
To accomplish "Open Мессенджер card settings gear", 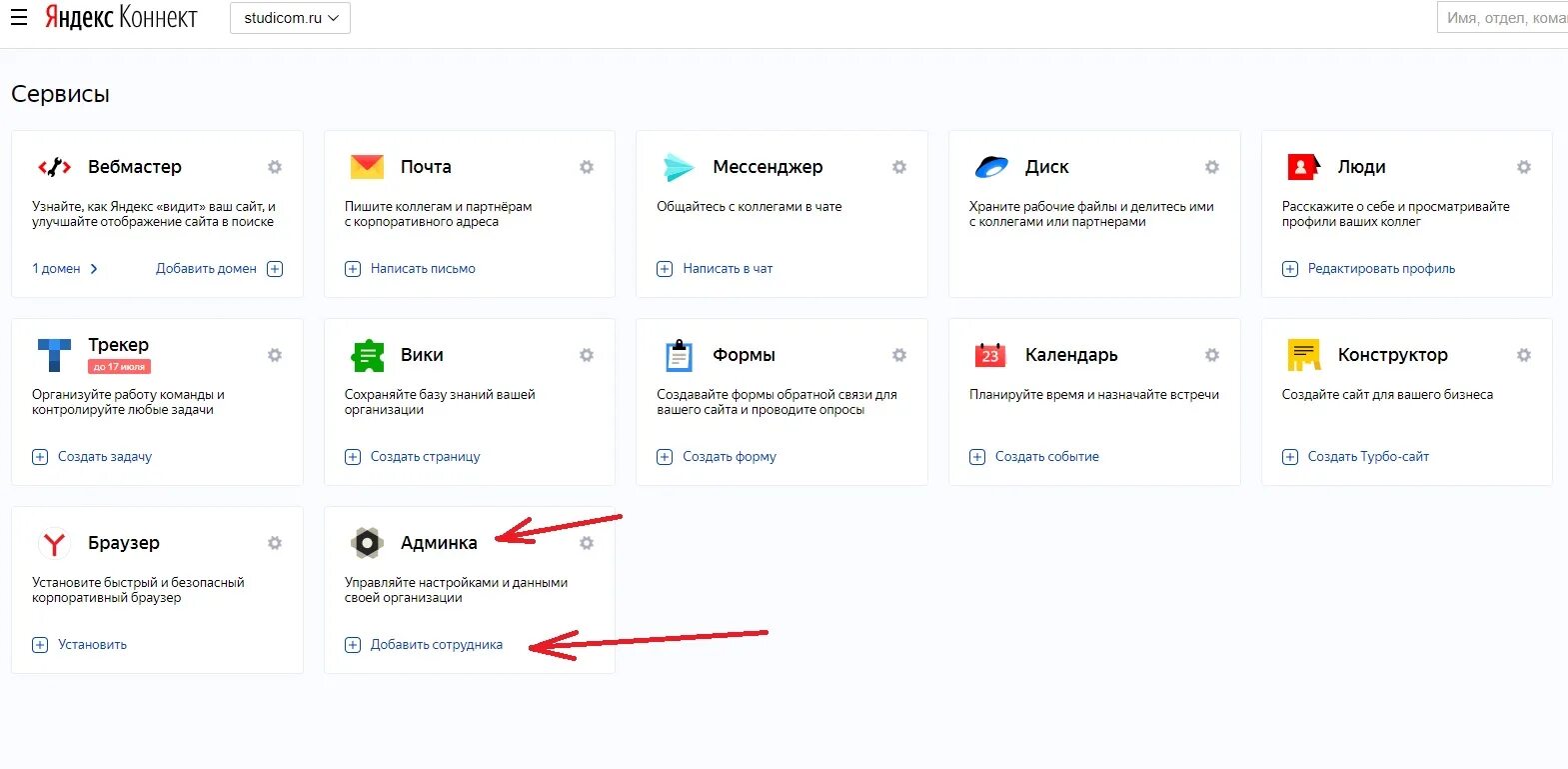I will pyautogui.click(x=899, y=167).
